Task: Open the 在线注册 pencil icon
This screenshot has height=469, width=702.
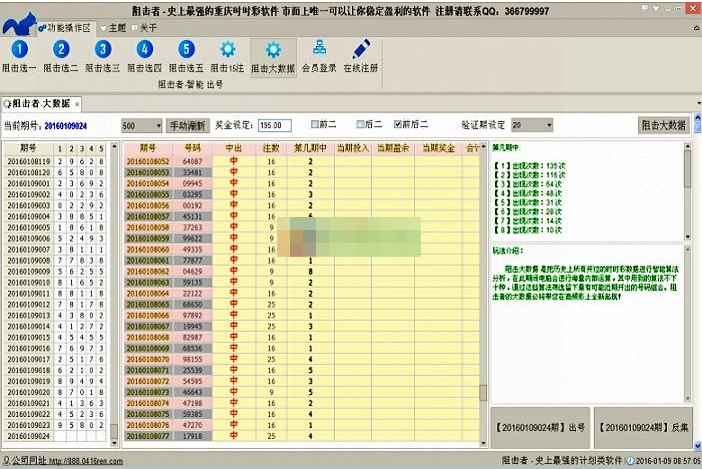Action: click(x=361, y=50)
